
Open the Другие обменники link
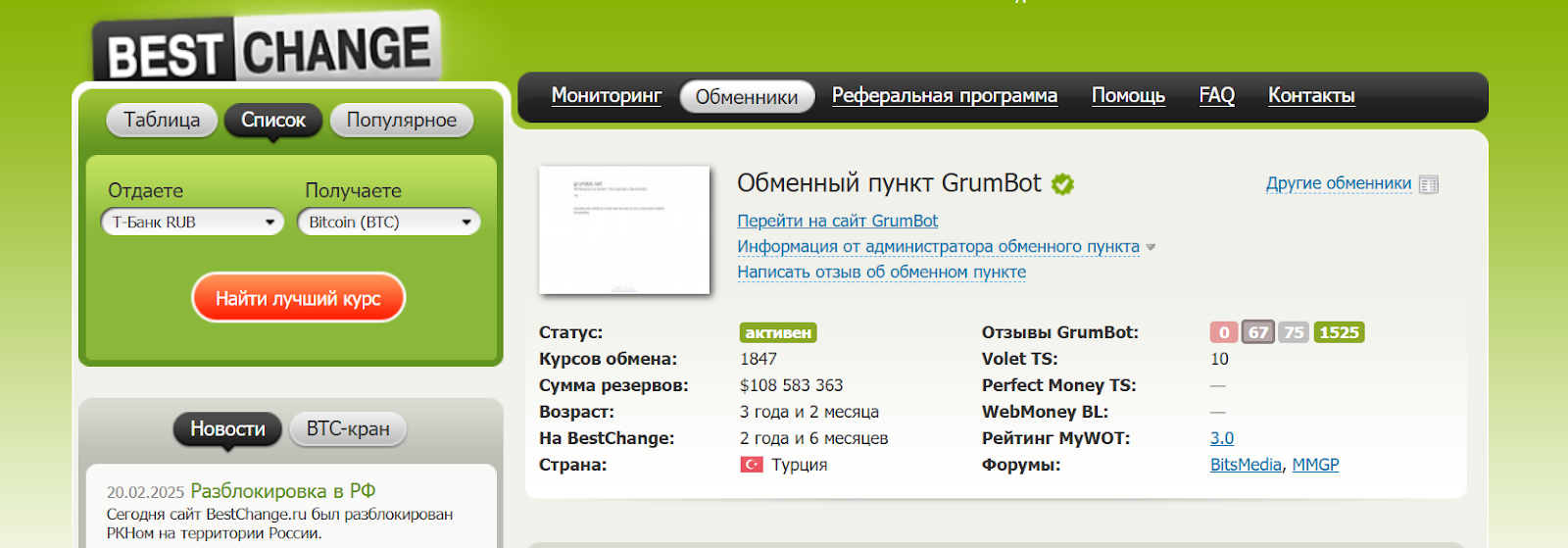(x=1339, y=183)
